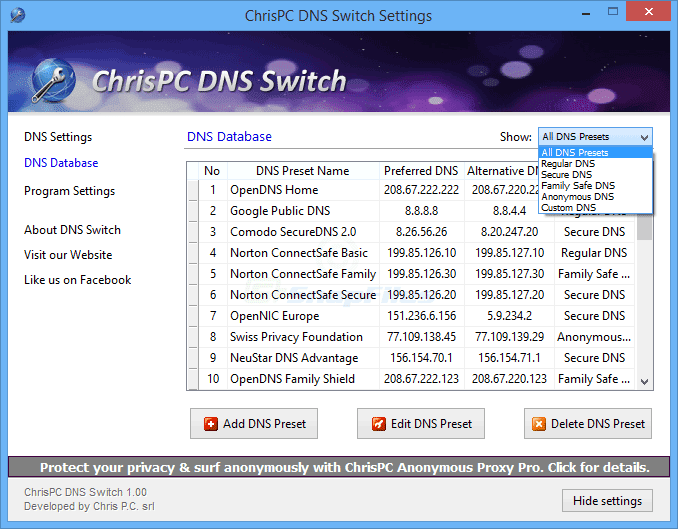Viewport: 678px width, 529px height.
Task: Click the 8.8.8.8 preferred DNS cell
Action: (422, 211)
